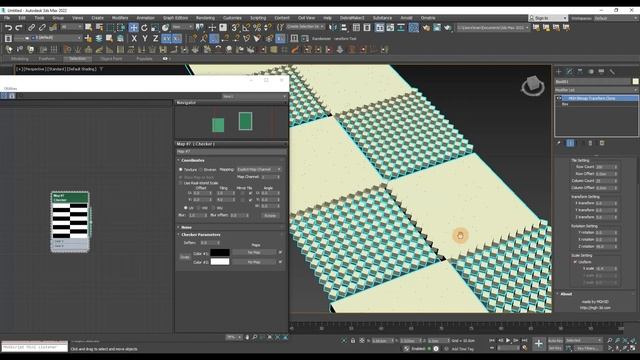Toggle the U Tile checkbox
Viewport: 640px width, 360px height.
pyautogui.click(x=251, y=193)
